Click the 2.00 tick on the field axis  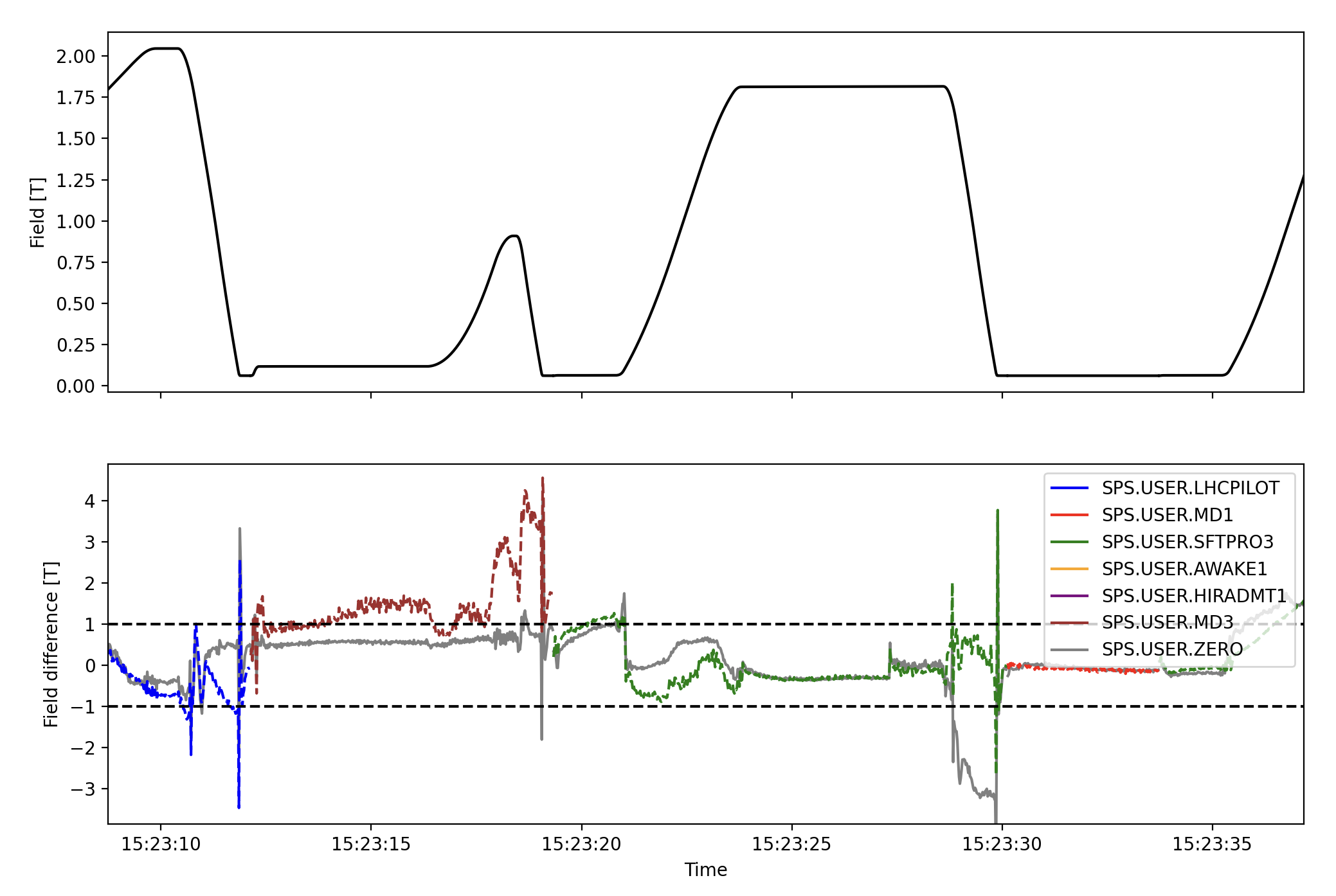coord(75,57)
